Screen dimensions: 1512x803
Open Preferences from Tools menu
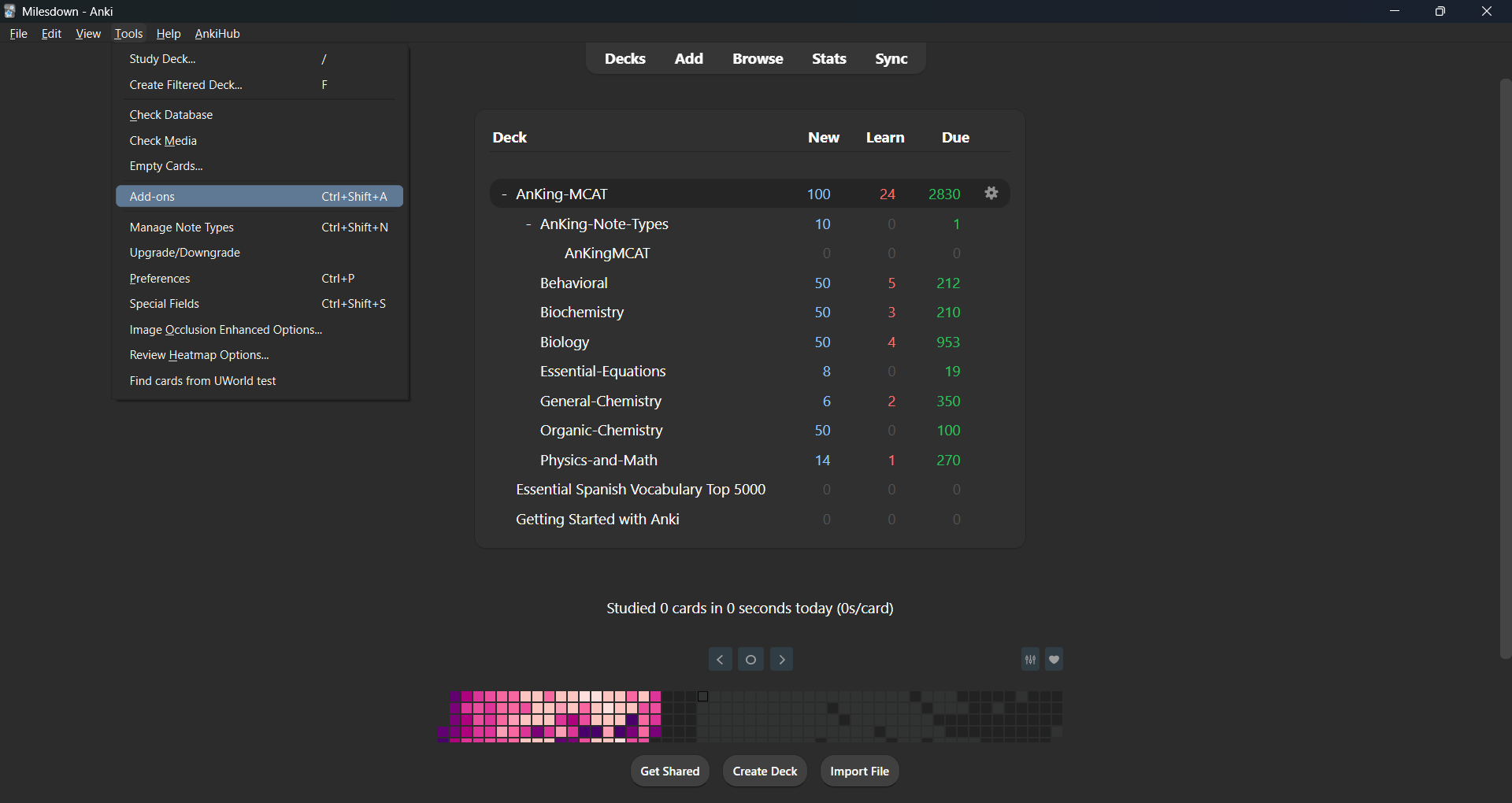(x=259, y=279)
